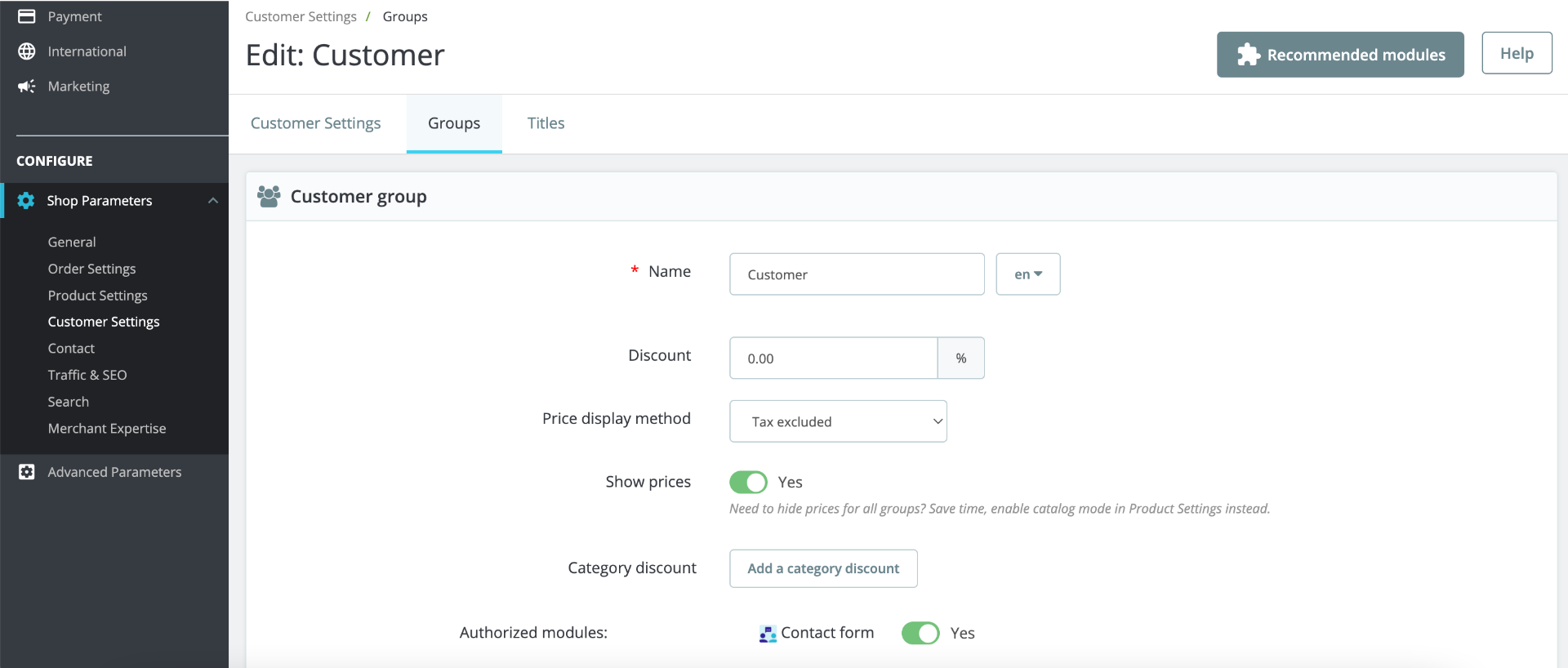Open the Search settings item
1568x668 pixels.
[x=69, y=402]
